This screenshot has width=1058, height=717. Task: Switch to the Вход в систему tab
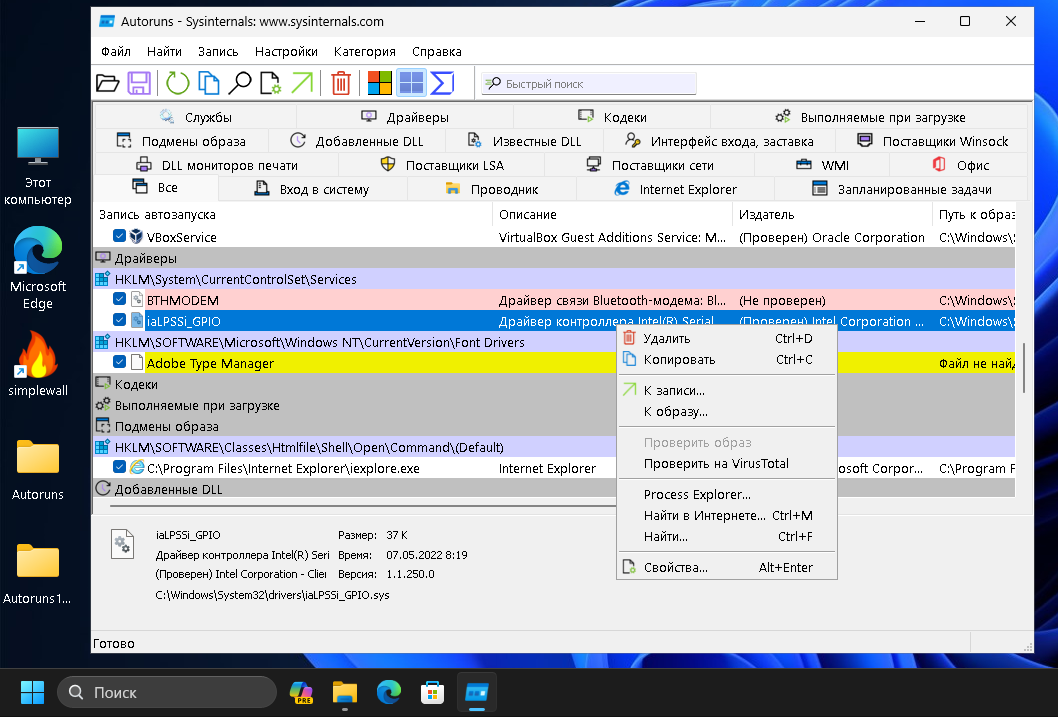(312, 190)
